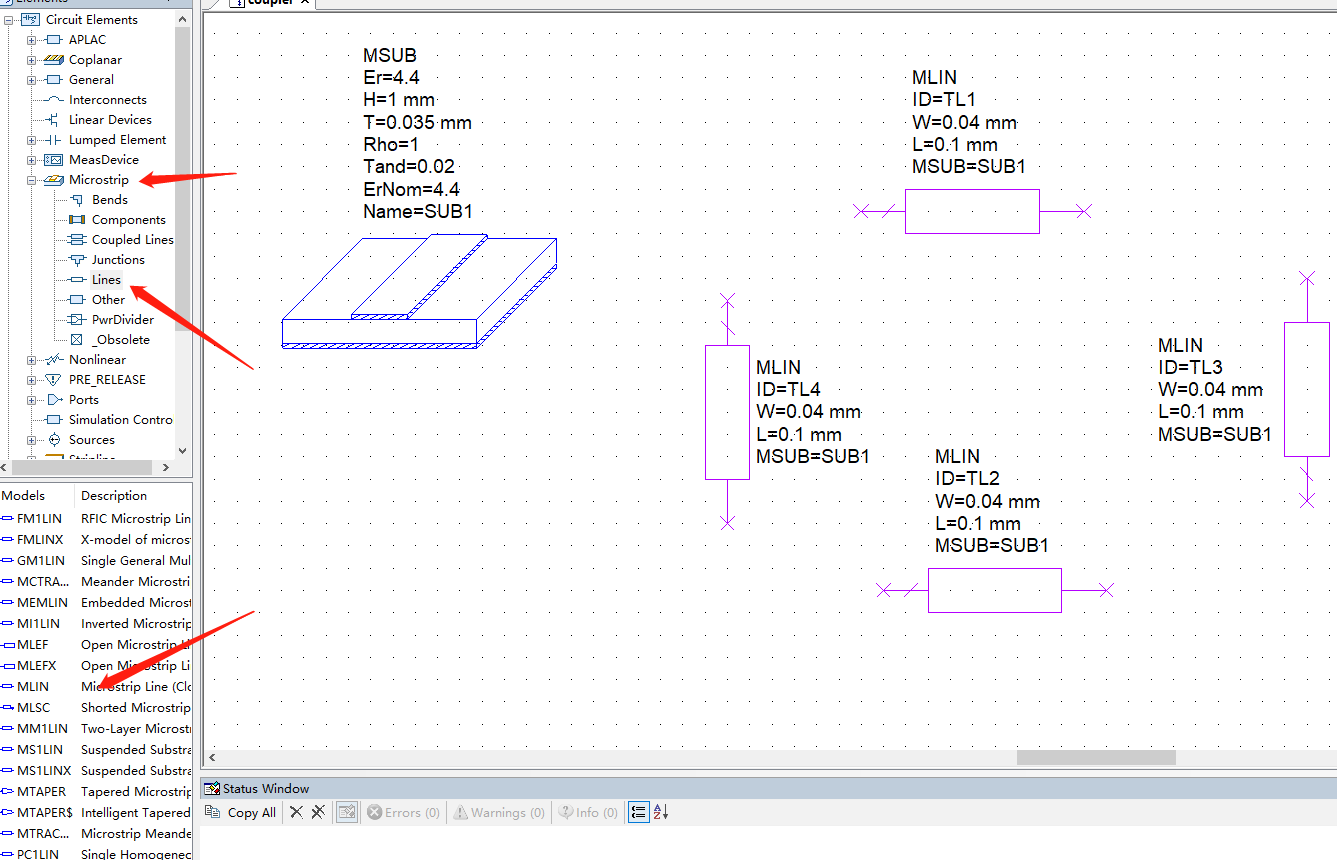Viewport: 1337px width, 860px height.
Task: Collapse the Microstrip tree node
Action: (x=31, y=180)
